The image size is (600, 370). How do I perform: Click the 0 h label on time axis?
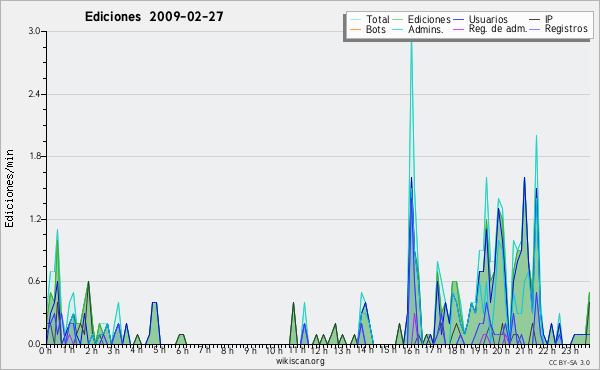(x=46, y=350)
